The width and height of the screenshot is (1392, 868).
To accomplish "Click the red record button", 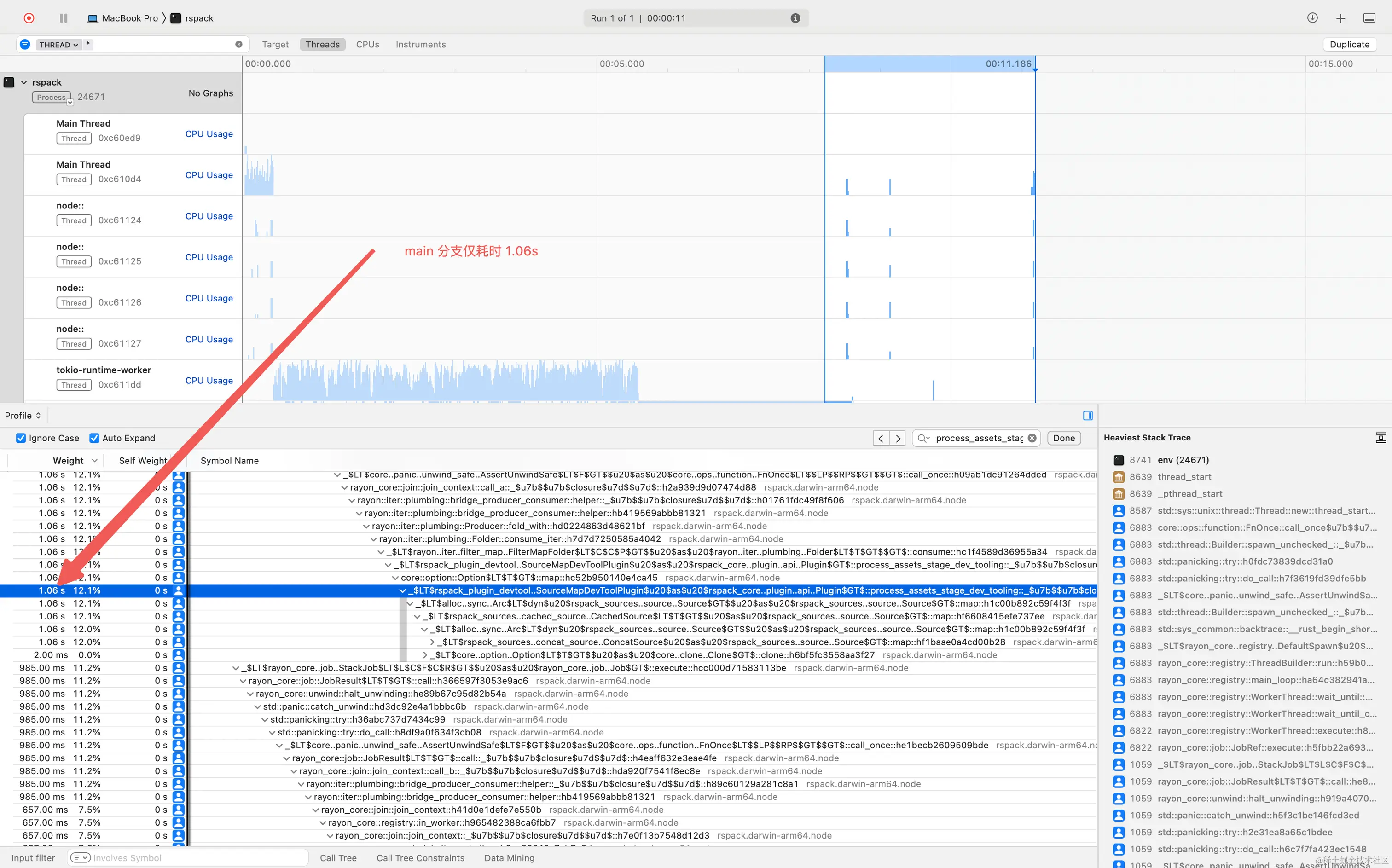I will pos(29,18).
